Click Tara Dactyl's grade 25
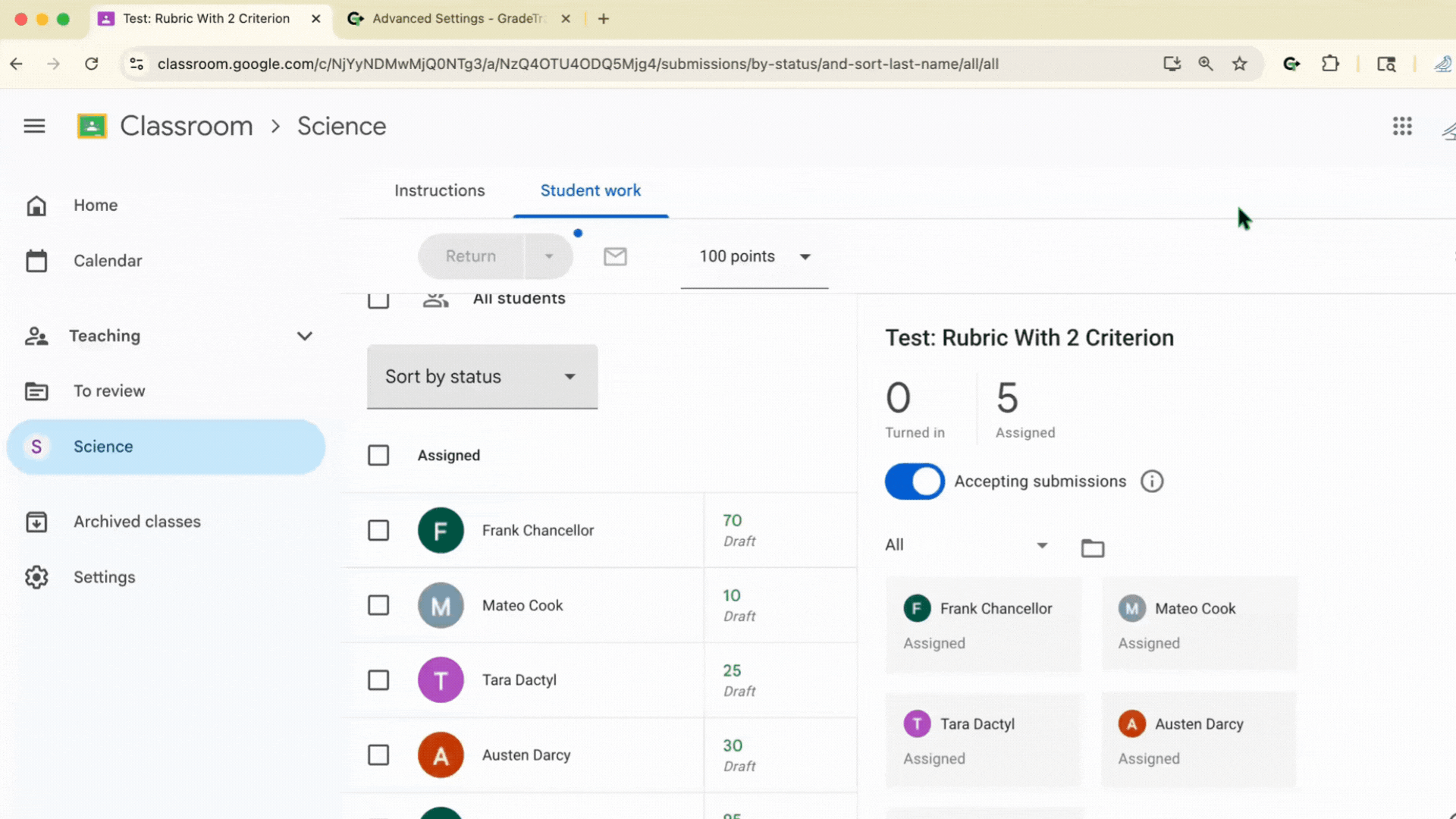The height and width of the screenshot is (819, 1456). (x=732, y=670)
